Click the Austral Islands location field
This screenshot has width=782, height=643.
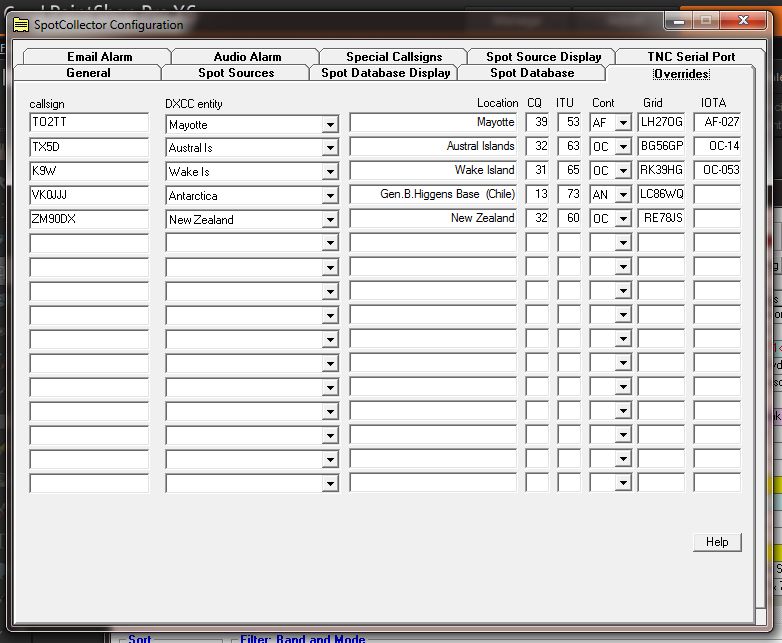(433, 146)
